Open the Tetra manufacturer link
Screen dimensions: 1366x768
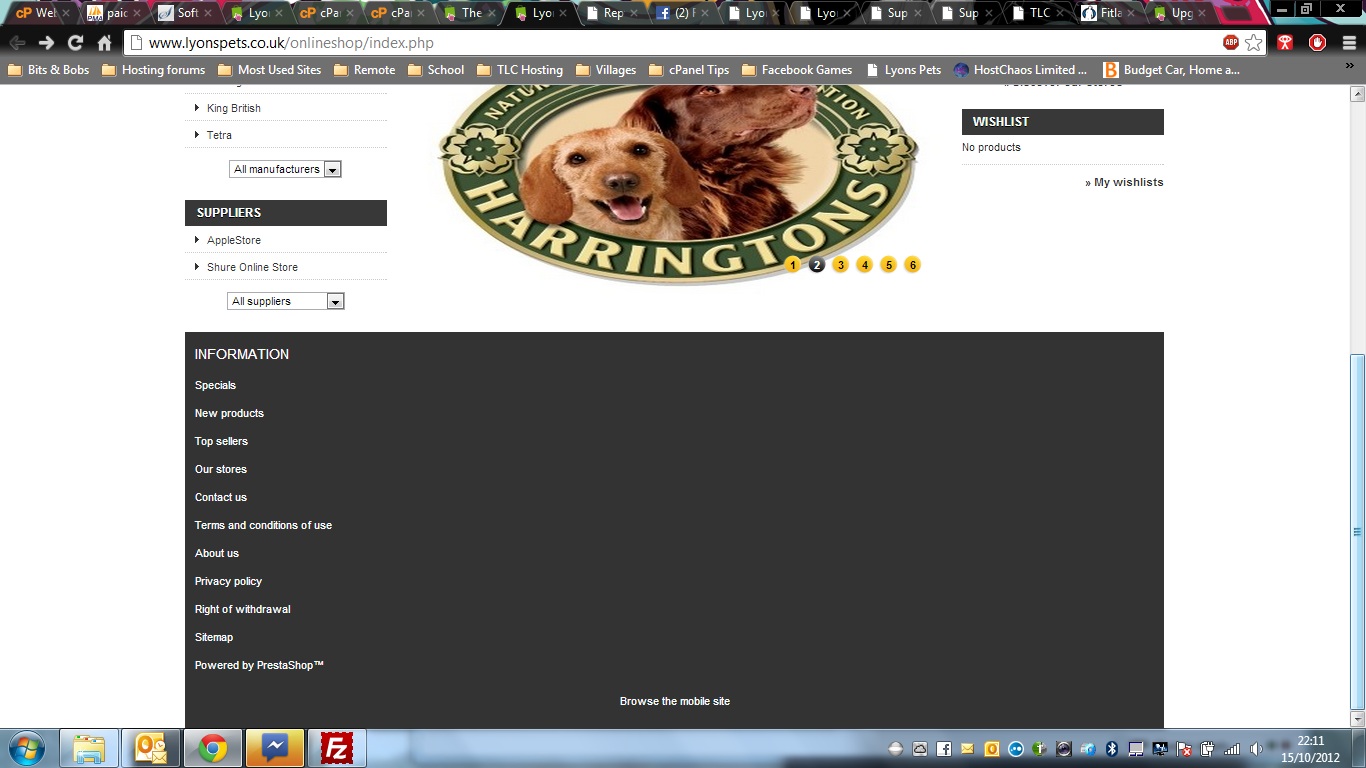tap(219, 135)
